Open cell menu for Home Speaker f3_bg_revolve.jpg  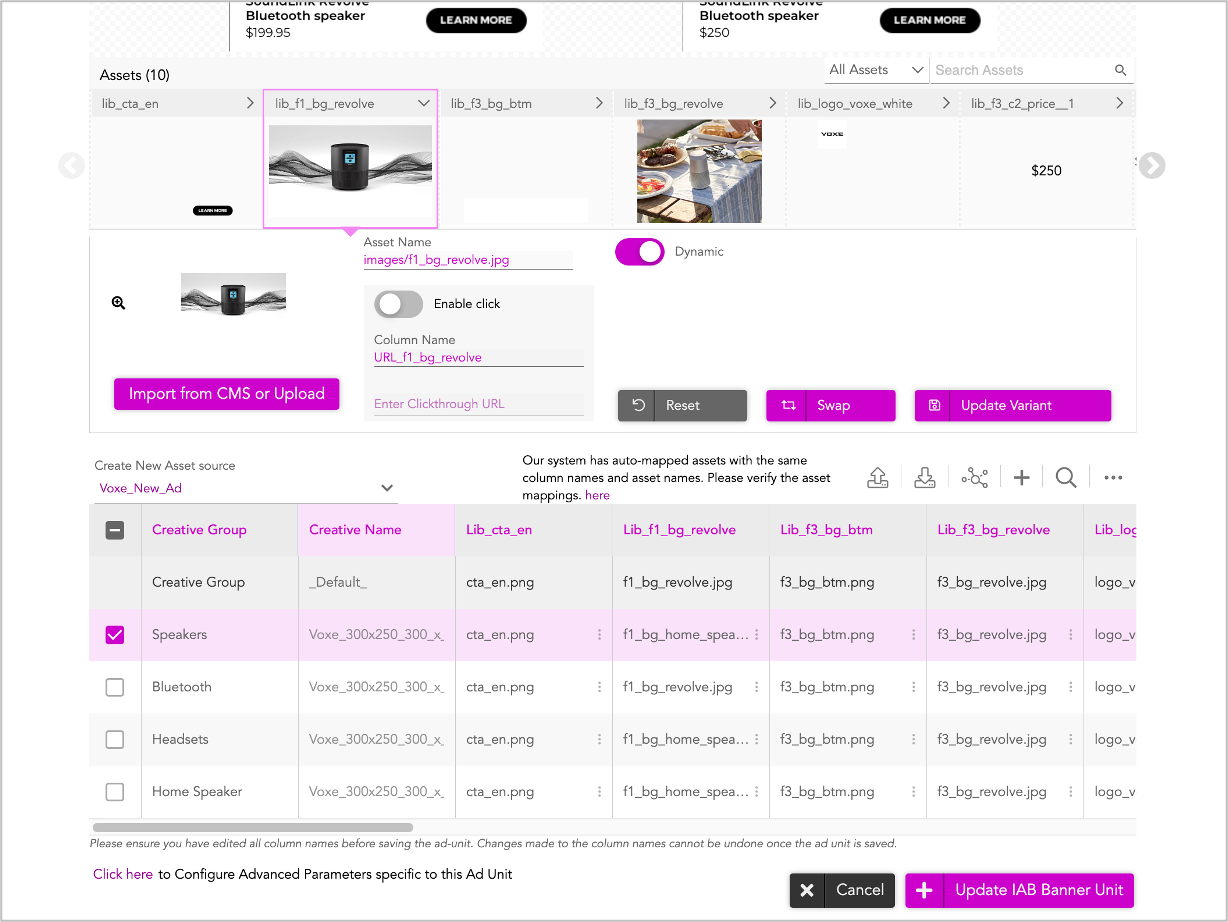tap(1071, 791)
